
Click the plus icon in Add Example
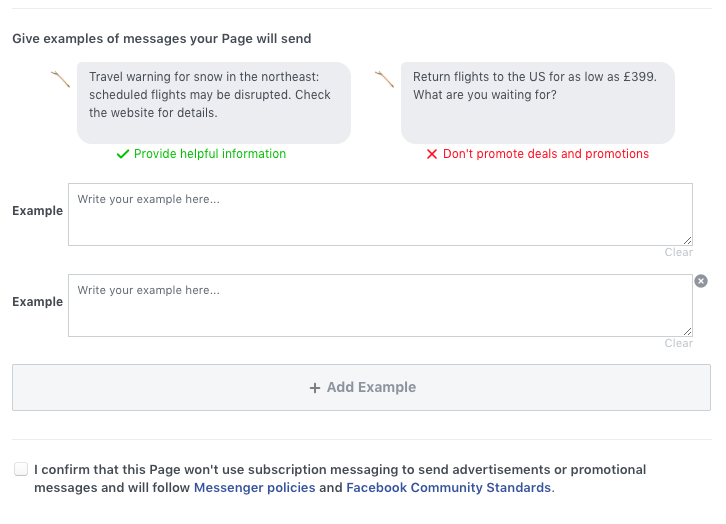tap(315, 388)
